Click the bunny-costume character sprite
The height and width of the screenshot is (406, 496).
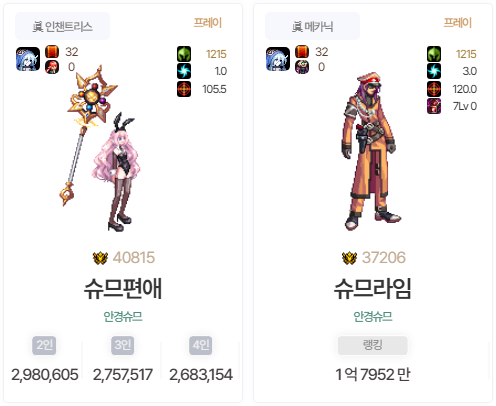tap(118, 172)
